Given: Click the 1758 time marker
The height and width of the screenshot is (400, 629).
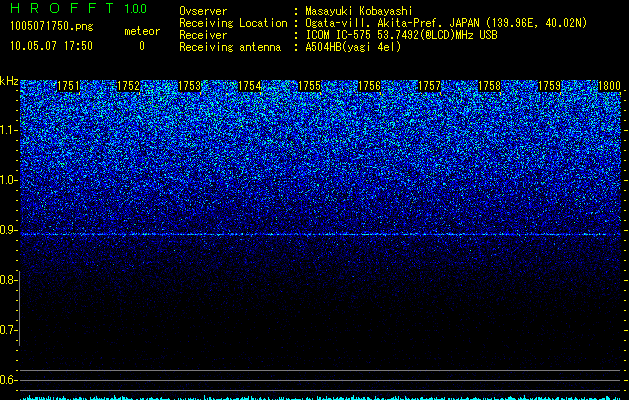Looking at the screenshot, I should pos(489,86).
